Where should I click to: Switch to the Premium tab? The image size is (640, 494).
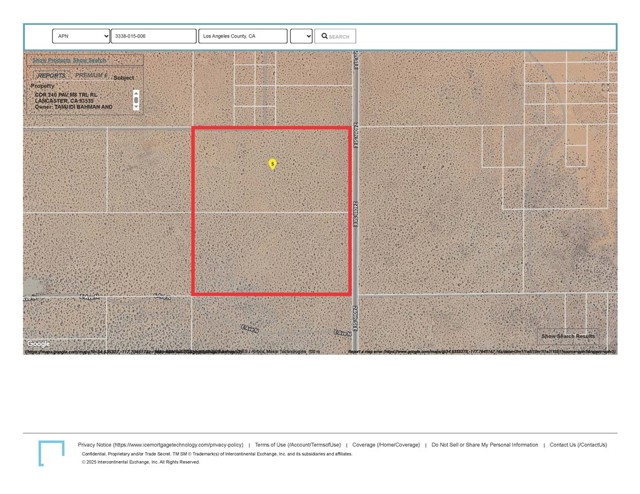click(x=91, y=76)
